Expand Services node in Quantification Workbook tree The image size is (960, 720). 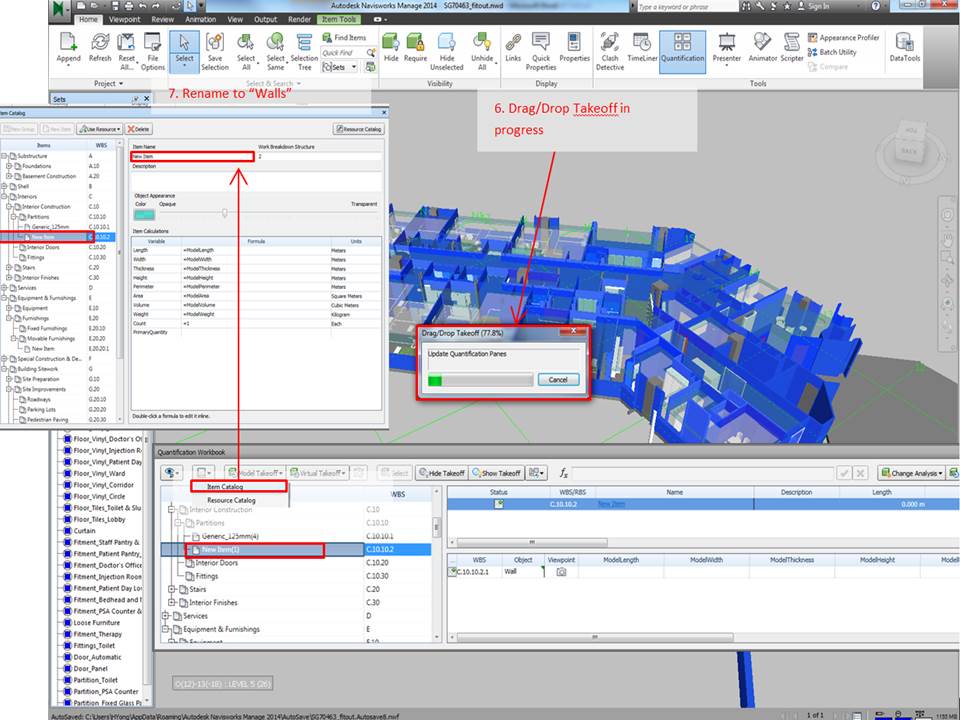[165, 616]
